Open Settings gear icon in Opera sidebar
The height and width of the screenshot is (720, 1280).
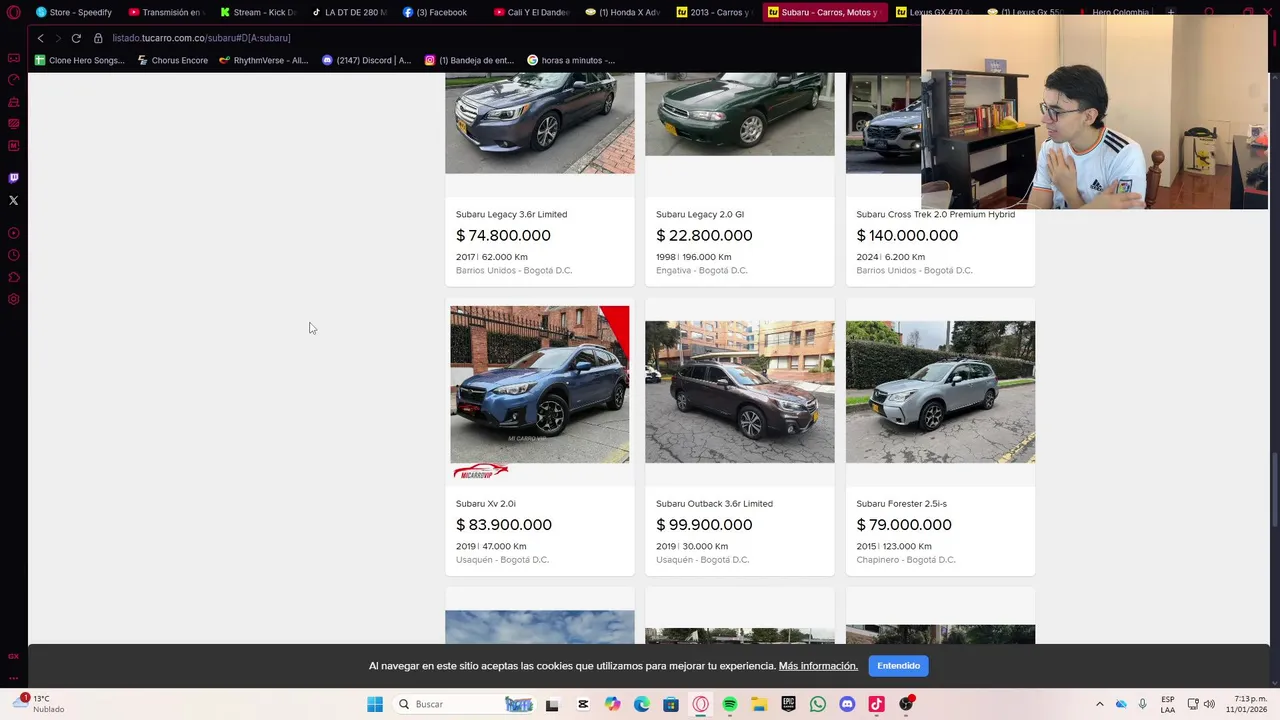point(13,299)
